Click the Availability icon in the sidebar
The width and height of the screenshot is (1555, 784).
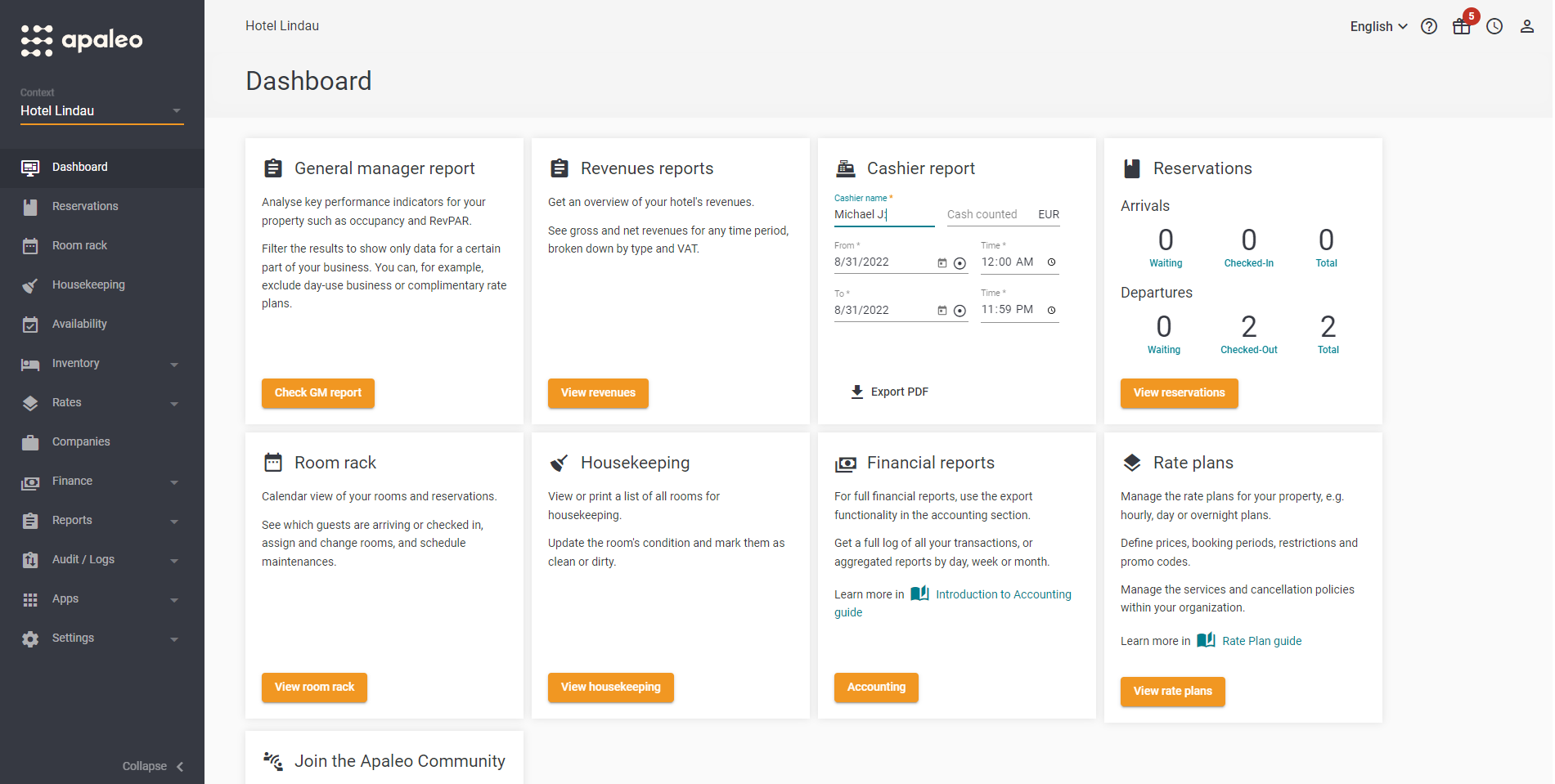pos(30,324)
